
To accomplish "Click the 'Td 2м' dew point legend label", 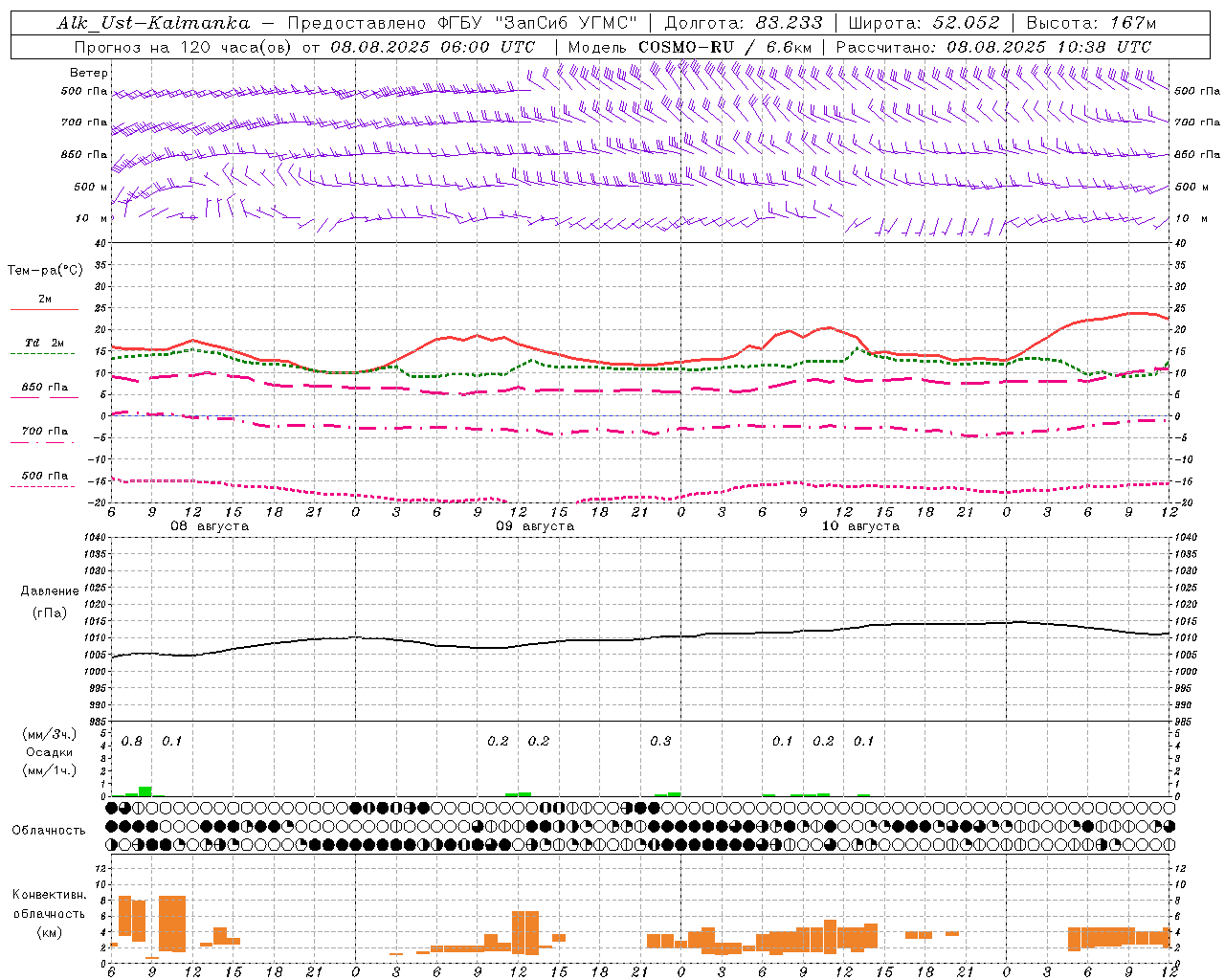I will (x=45, y=343).
